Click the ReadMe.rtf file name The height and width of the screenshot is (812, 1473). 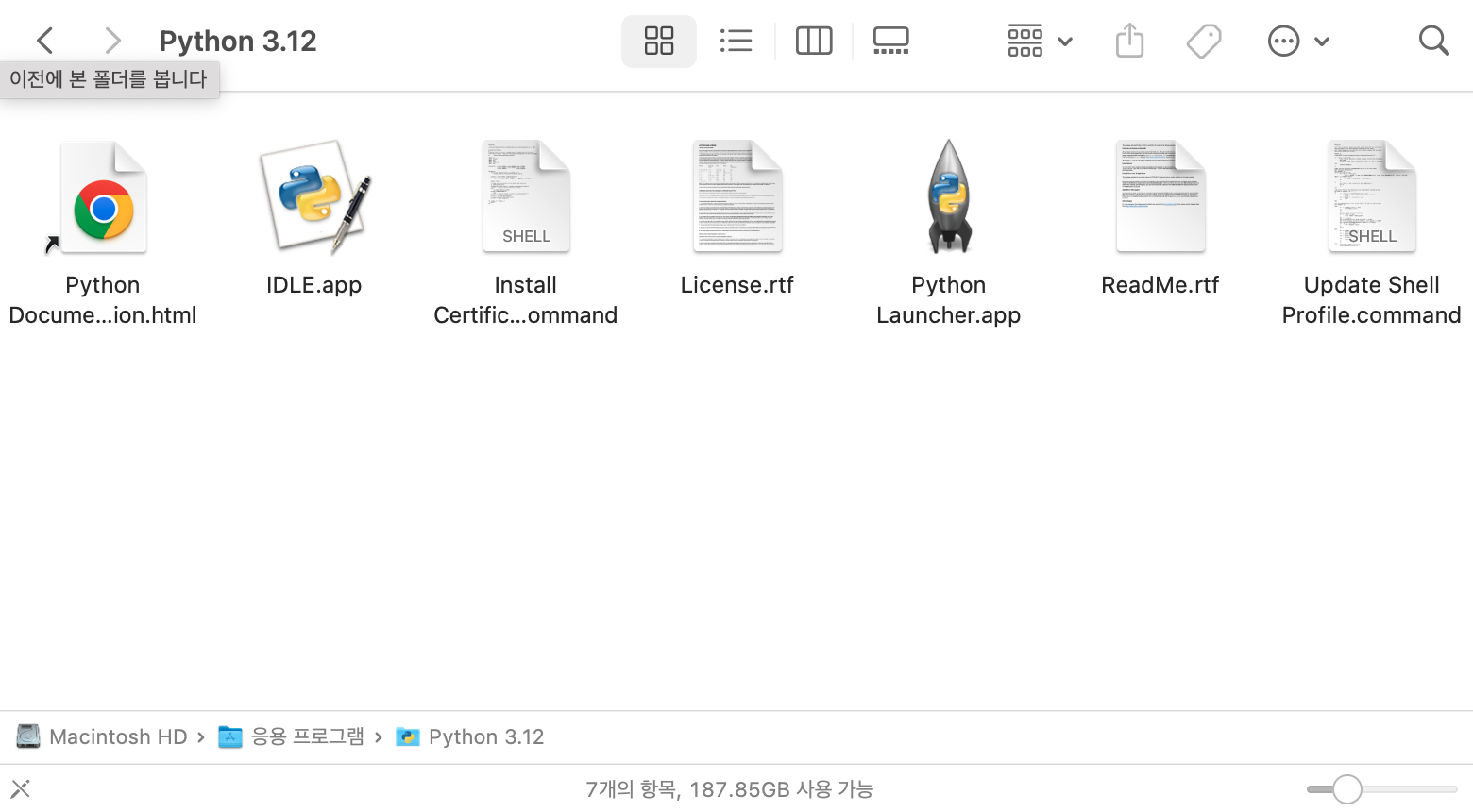click(1160, 285)
